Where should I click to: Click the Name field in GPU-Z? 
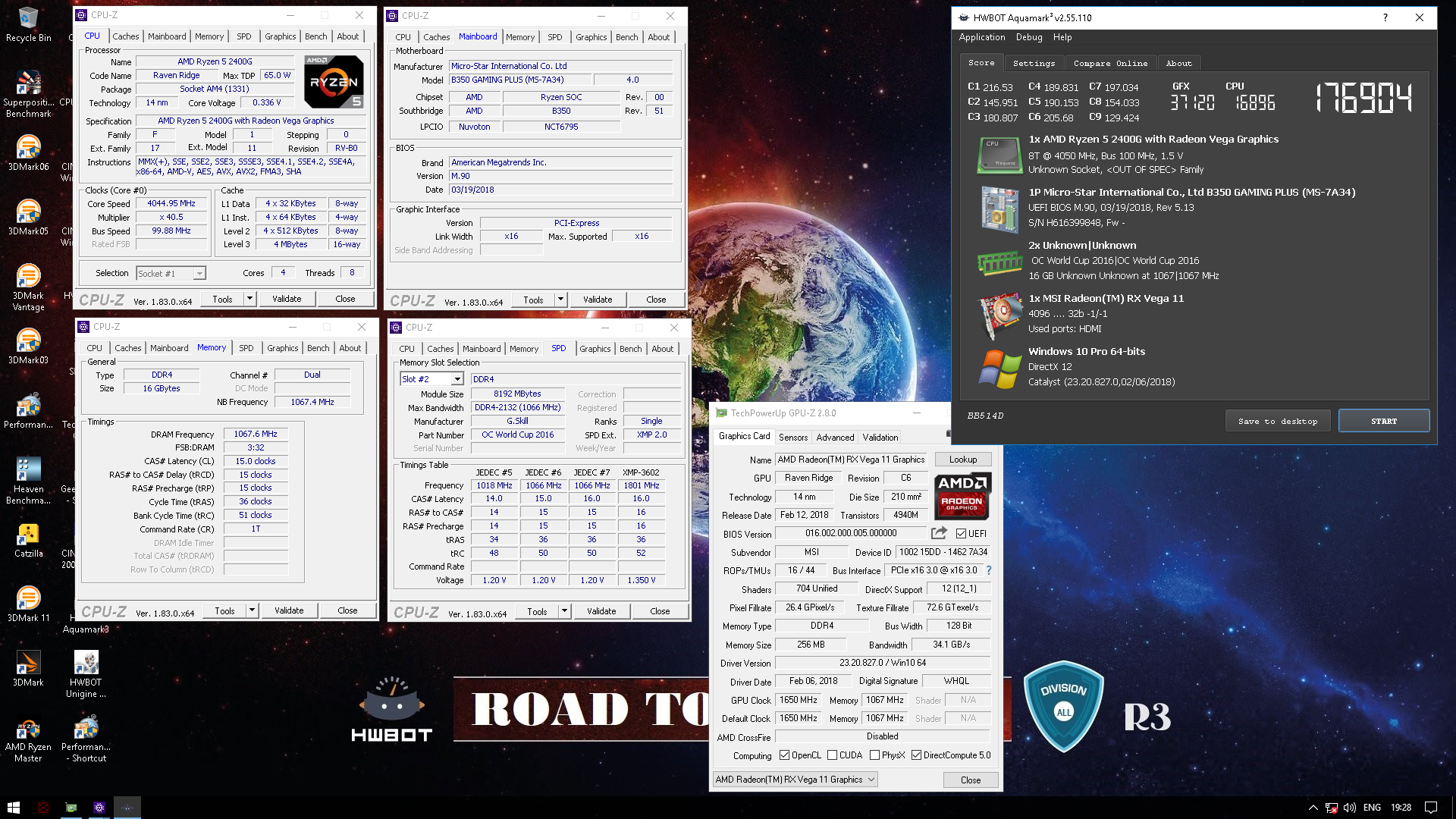tap(851, 460)
